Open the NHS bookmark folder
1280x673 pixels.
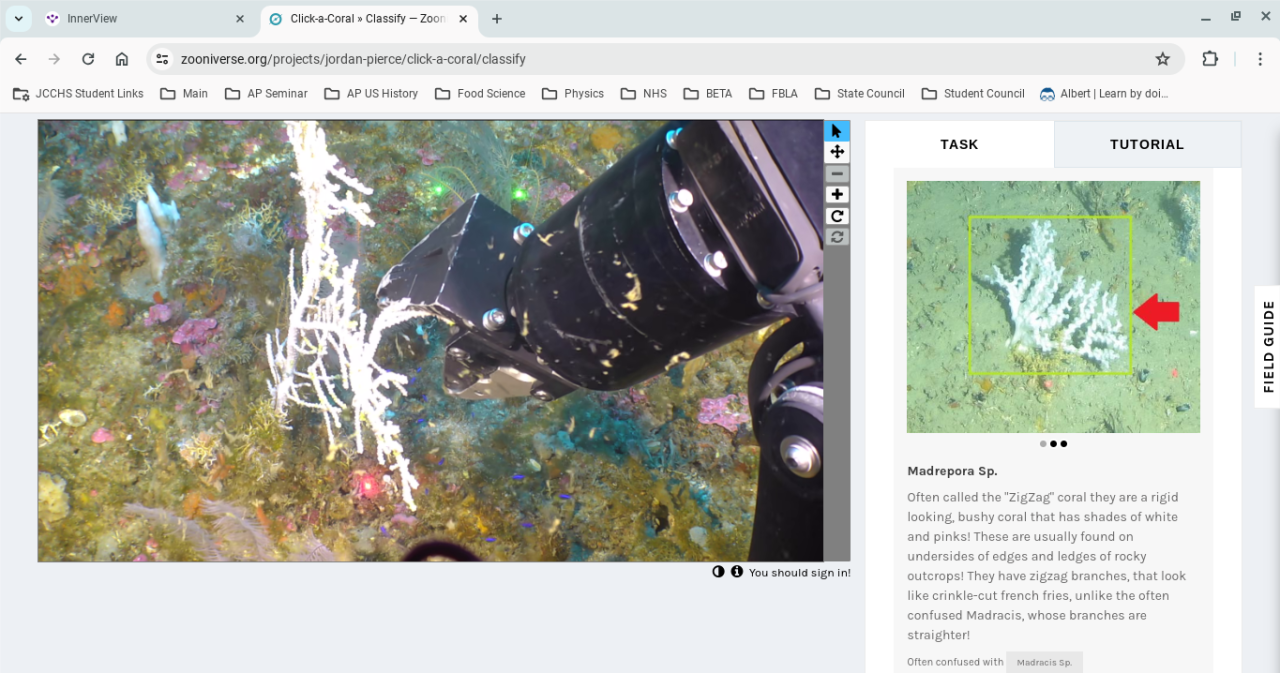(643, 93)
